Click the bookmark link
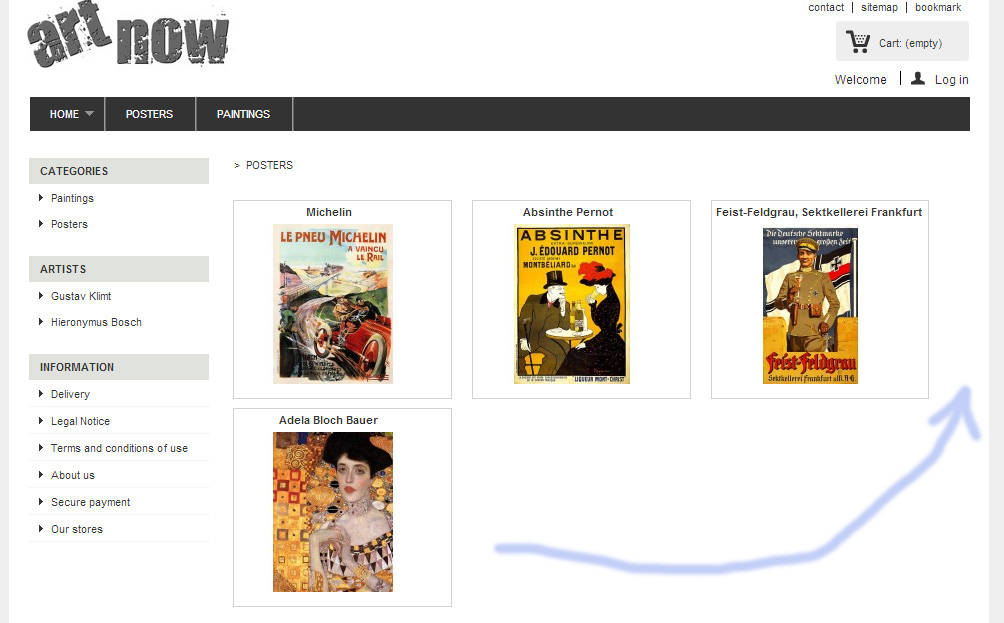Screen dimensions: 1004x623 point(938,7)
